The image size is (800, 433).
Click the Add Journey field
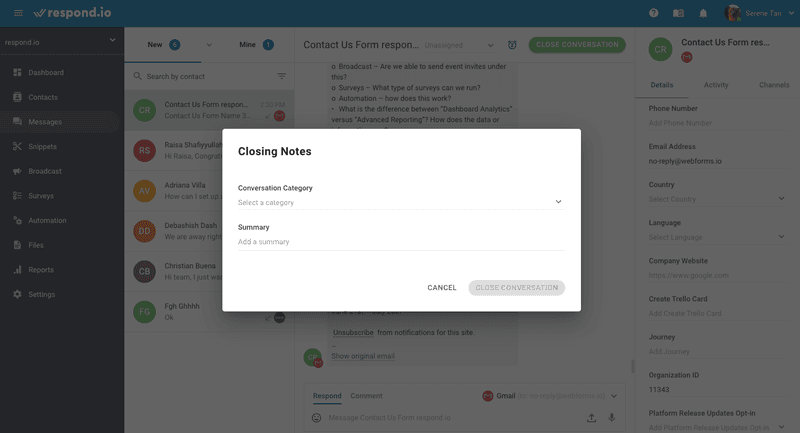coord(716,351)
